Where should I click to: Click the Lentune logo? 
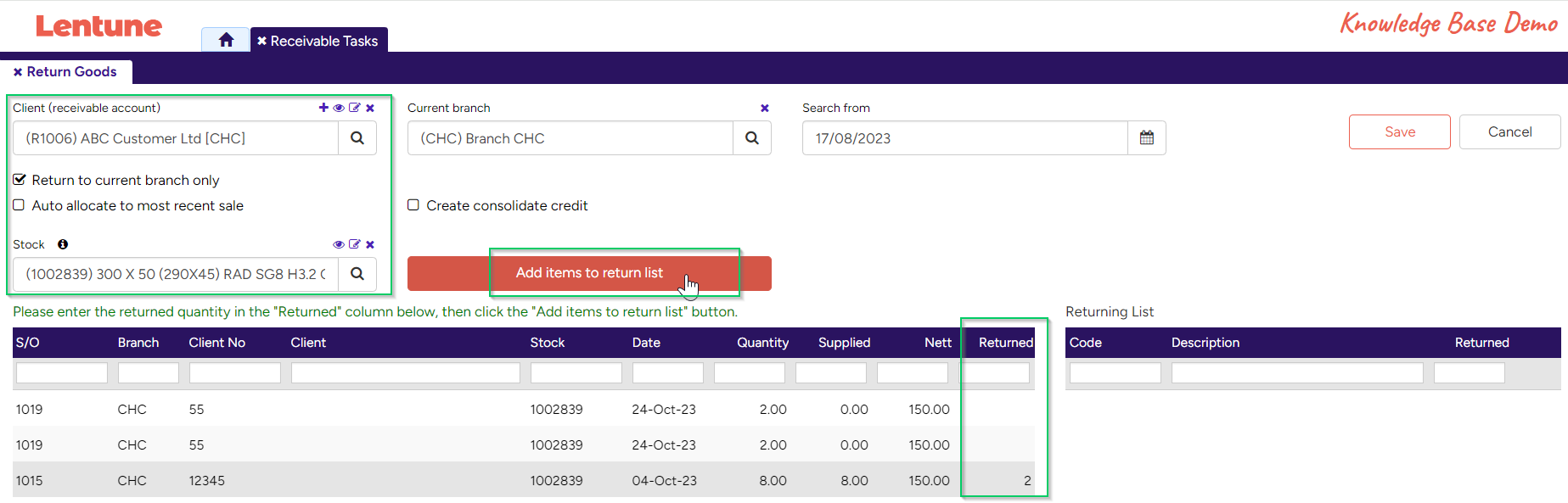tap(98, 26)
